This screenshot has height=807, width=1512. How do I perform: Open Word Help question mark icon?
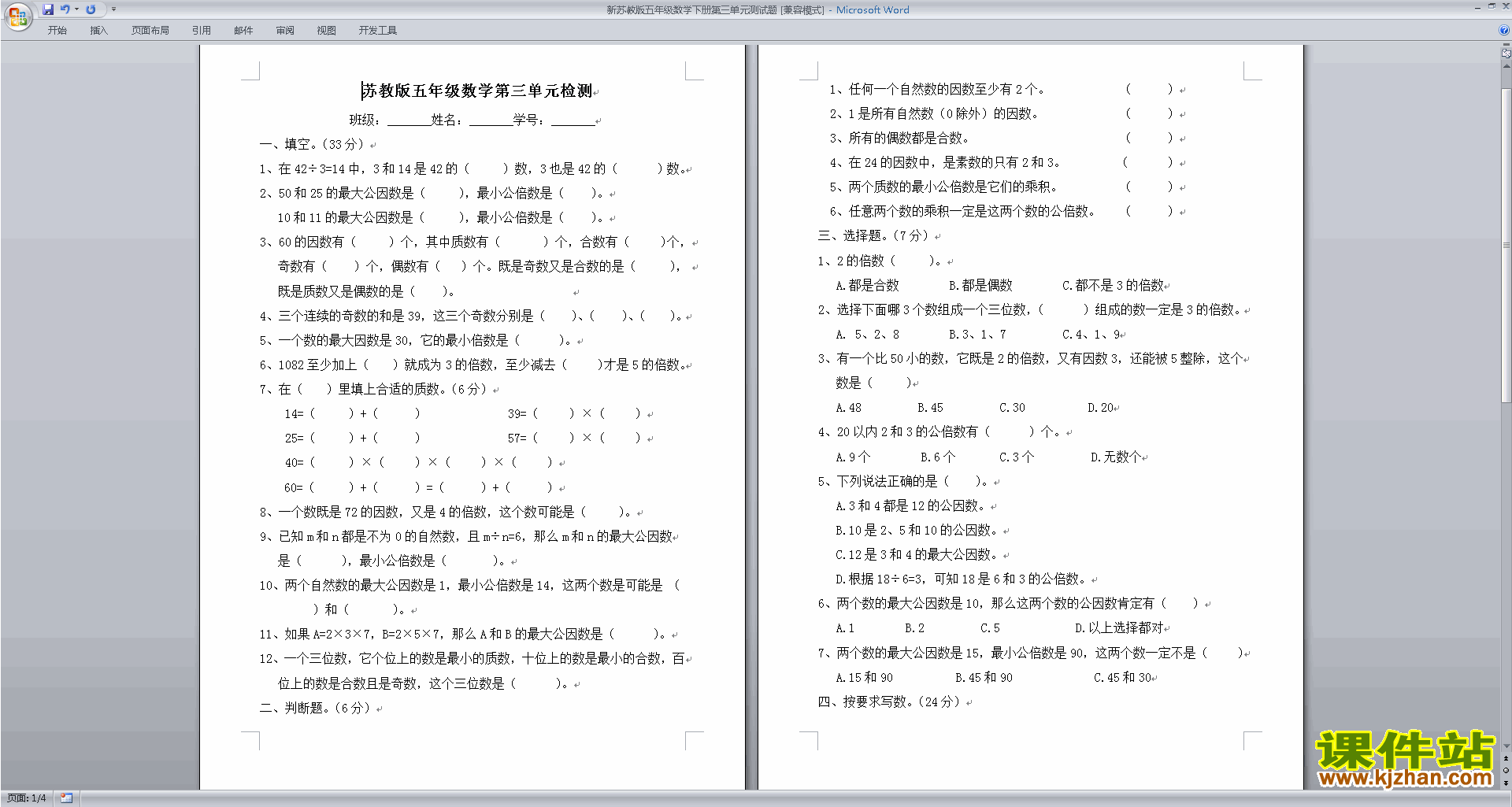pos(1504,31)
